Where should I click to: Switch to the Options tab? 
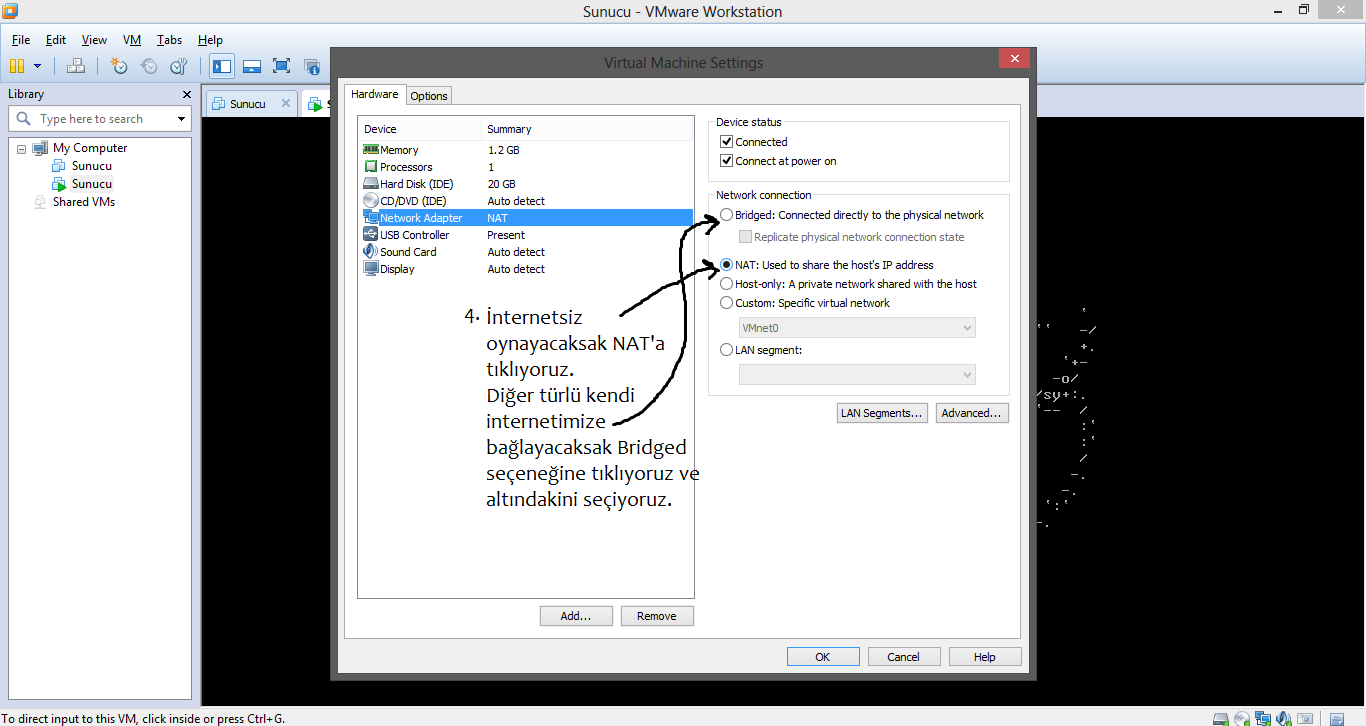(x=429, y=96)
